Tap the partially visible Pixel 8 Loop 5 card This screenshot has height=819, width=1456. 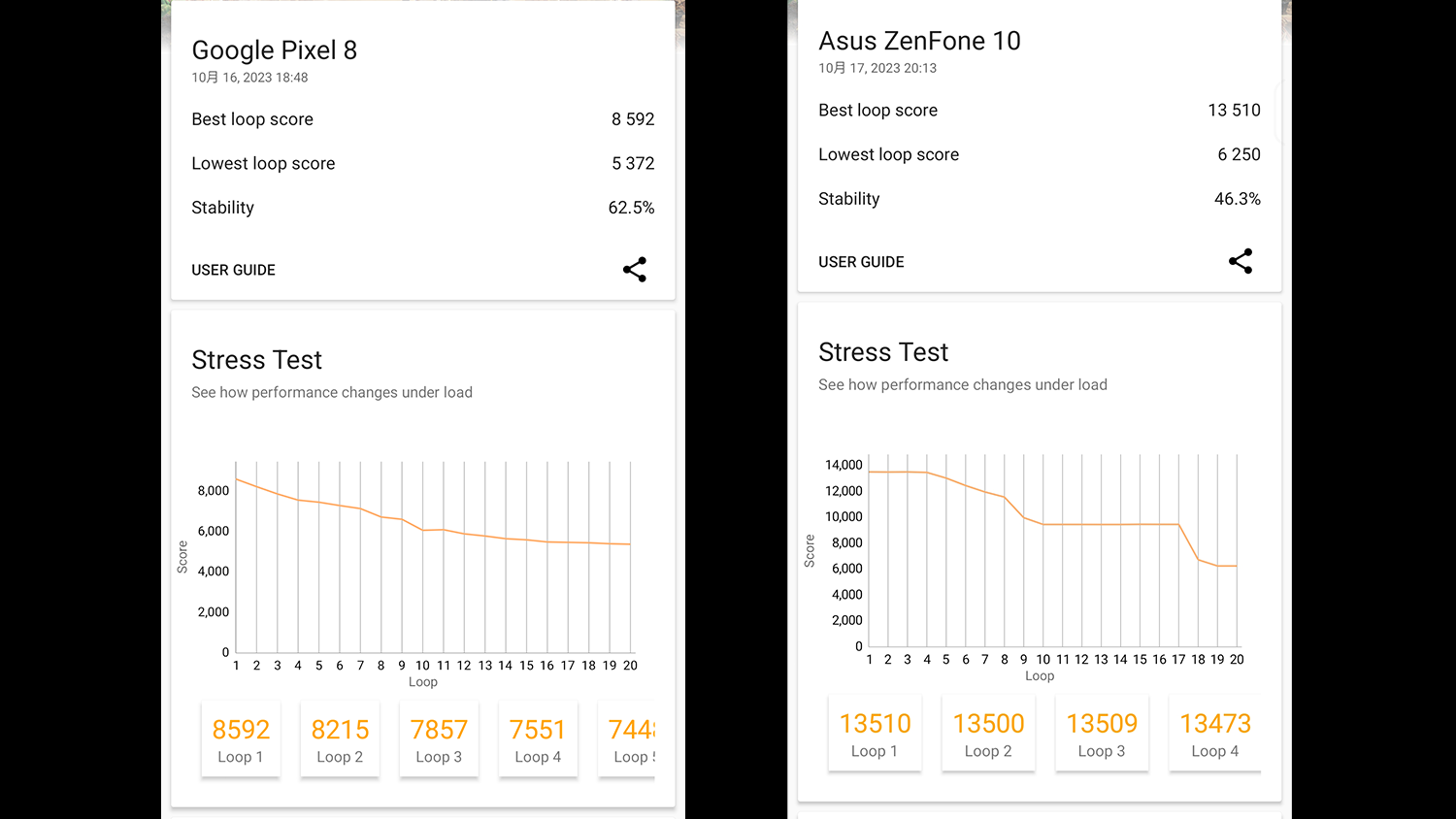click(630, 739)
